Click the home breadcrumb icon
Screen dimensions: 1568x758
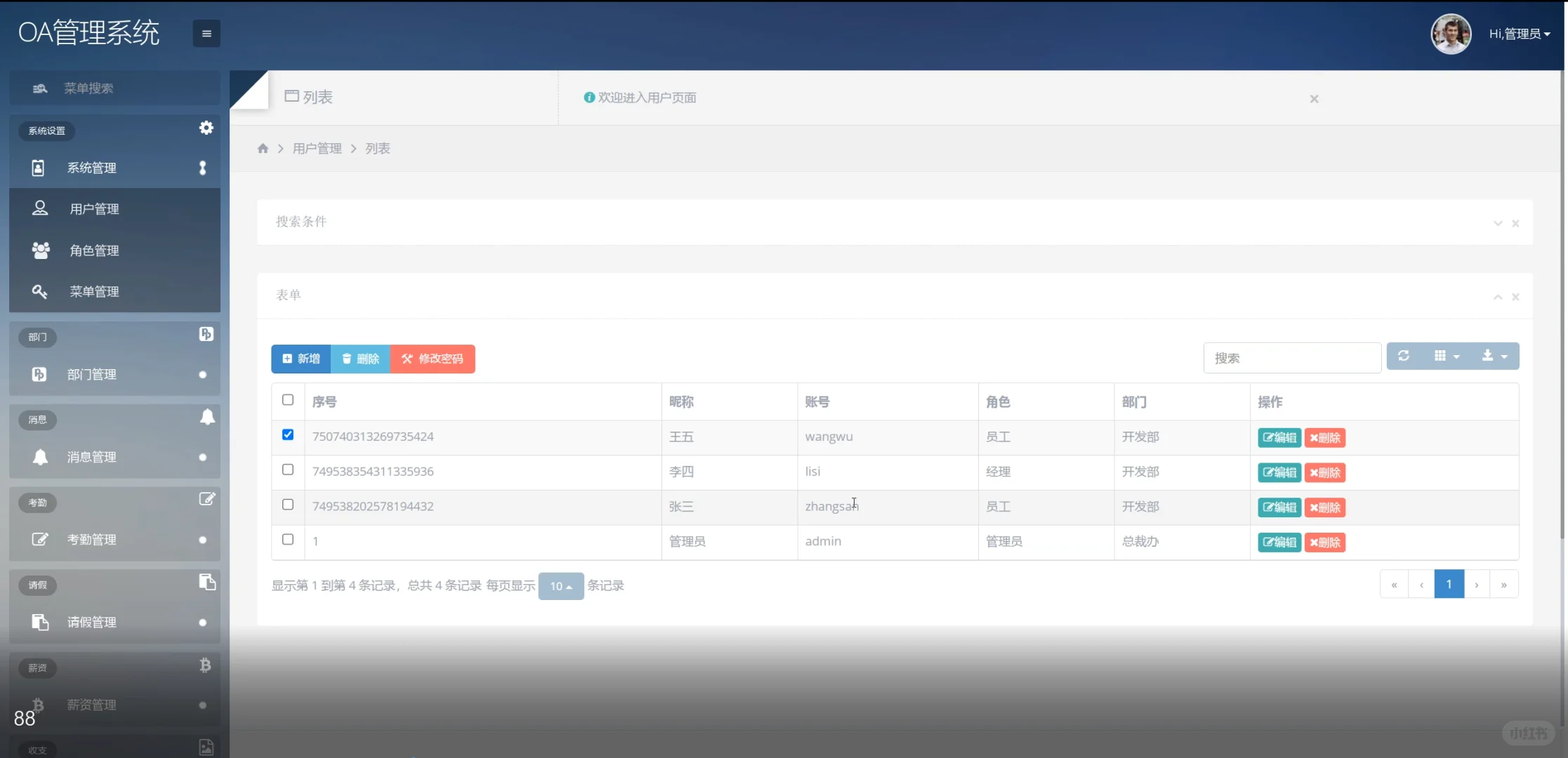click(263, 148)
